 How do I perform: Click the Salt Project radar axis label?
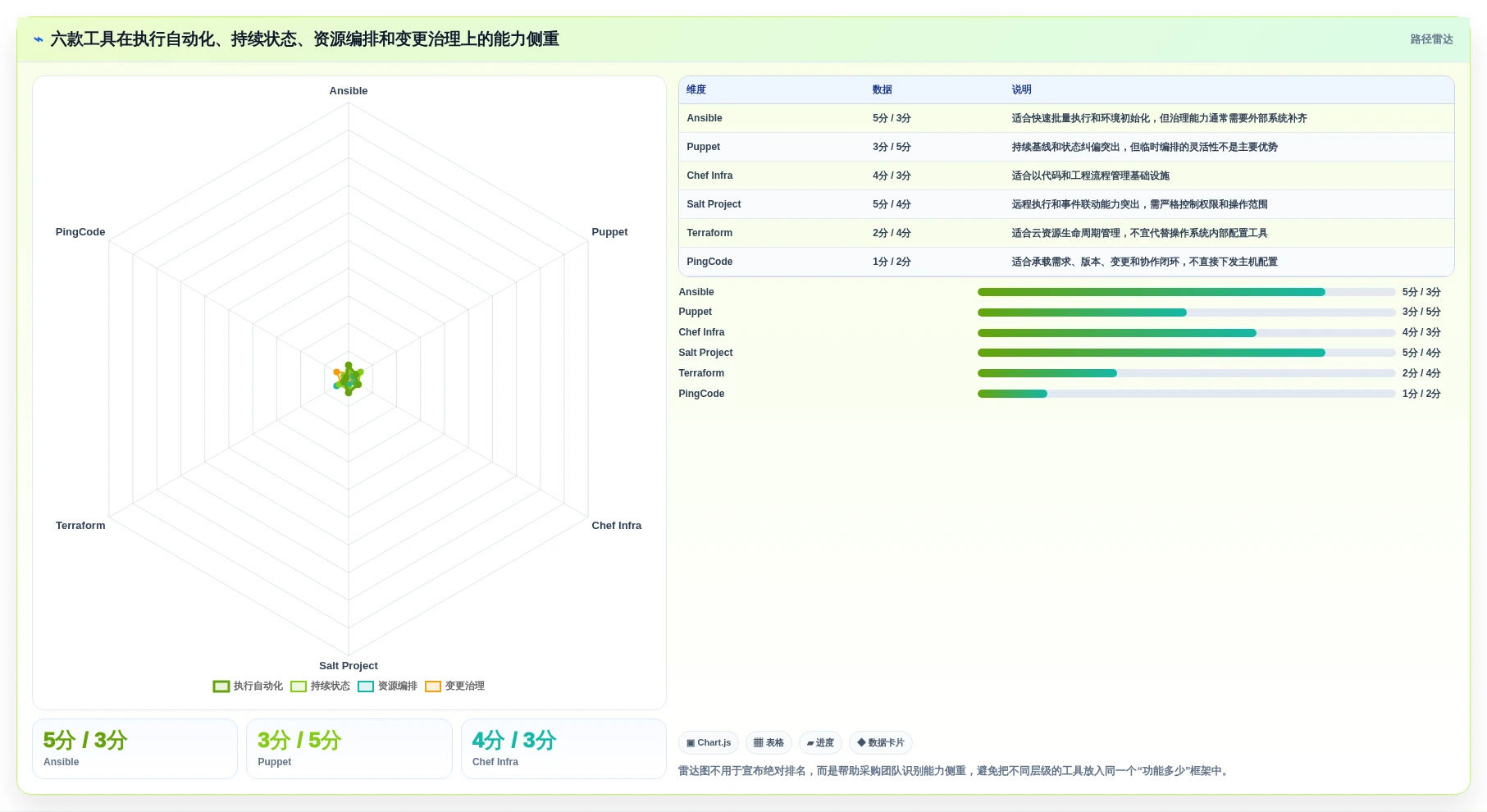[349, 666]
